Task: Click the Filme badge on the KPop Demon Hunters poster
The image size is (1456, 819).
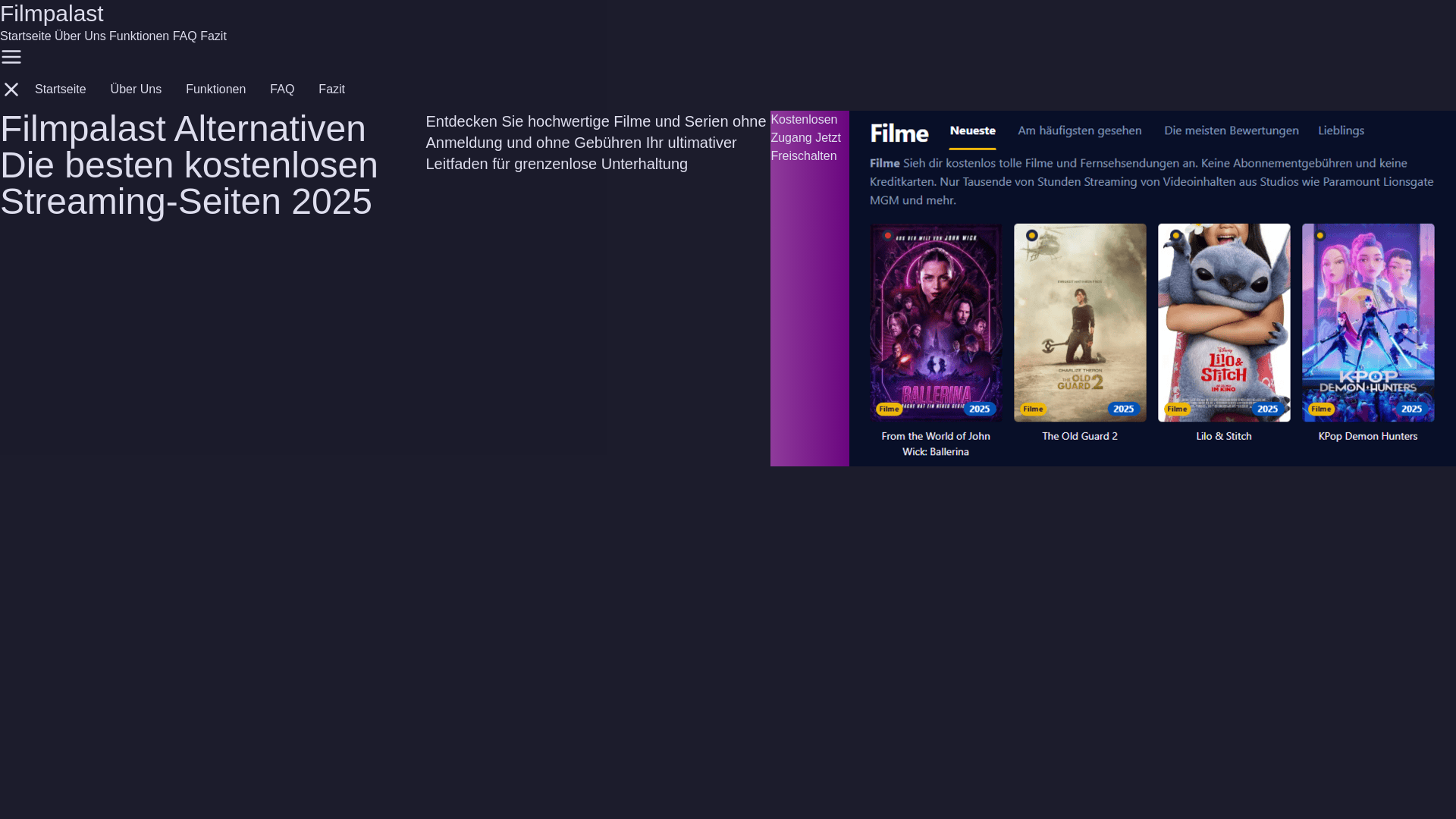Action: pyautogui.click(x=1321, y=409)
